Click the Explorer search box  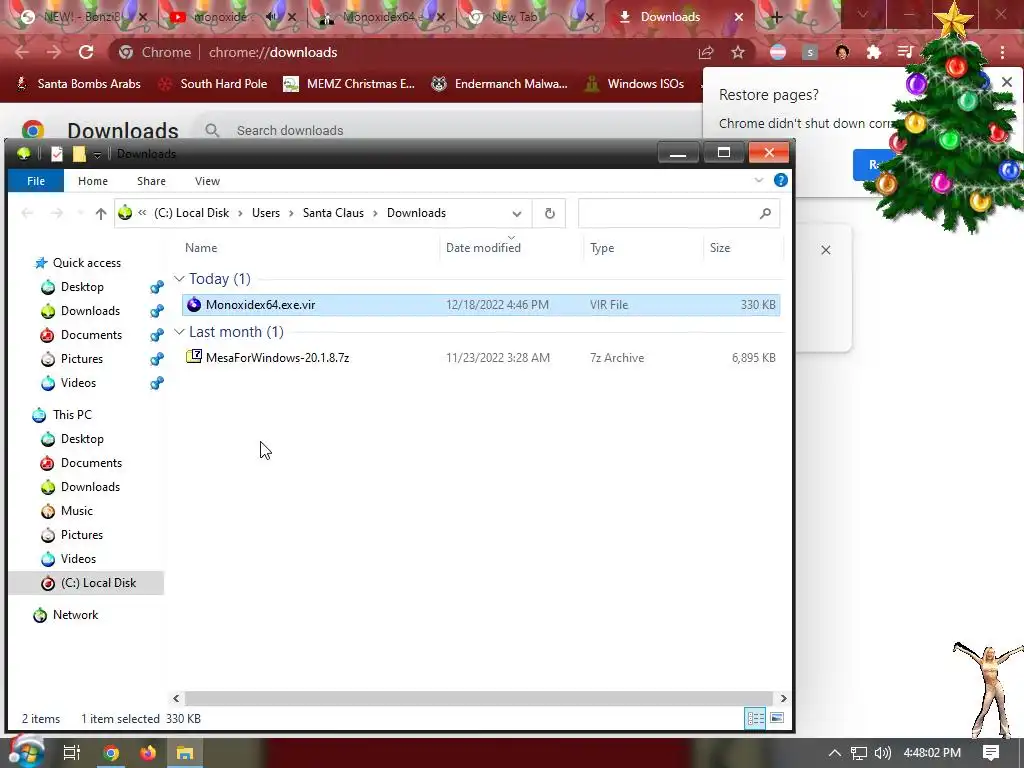678,214
